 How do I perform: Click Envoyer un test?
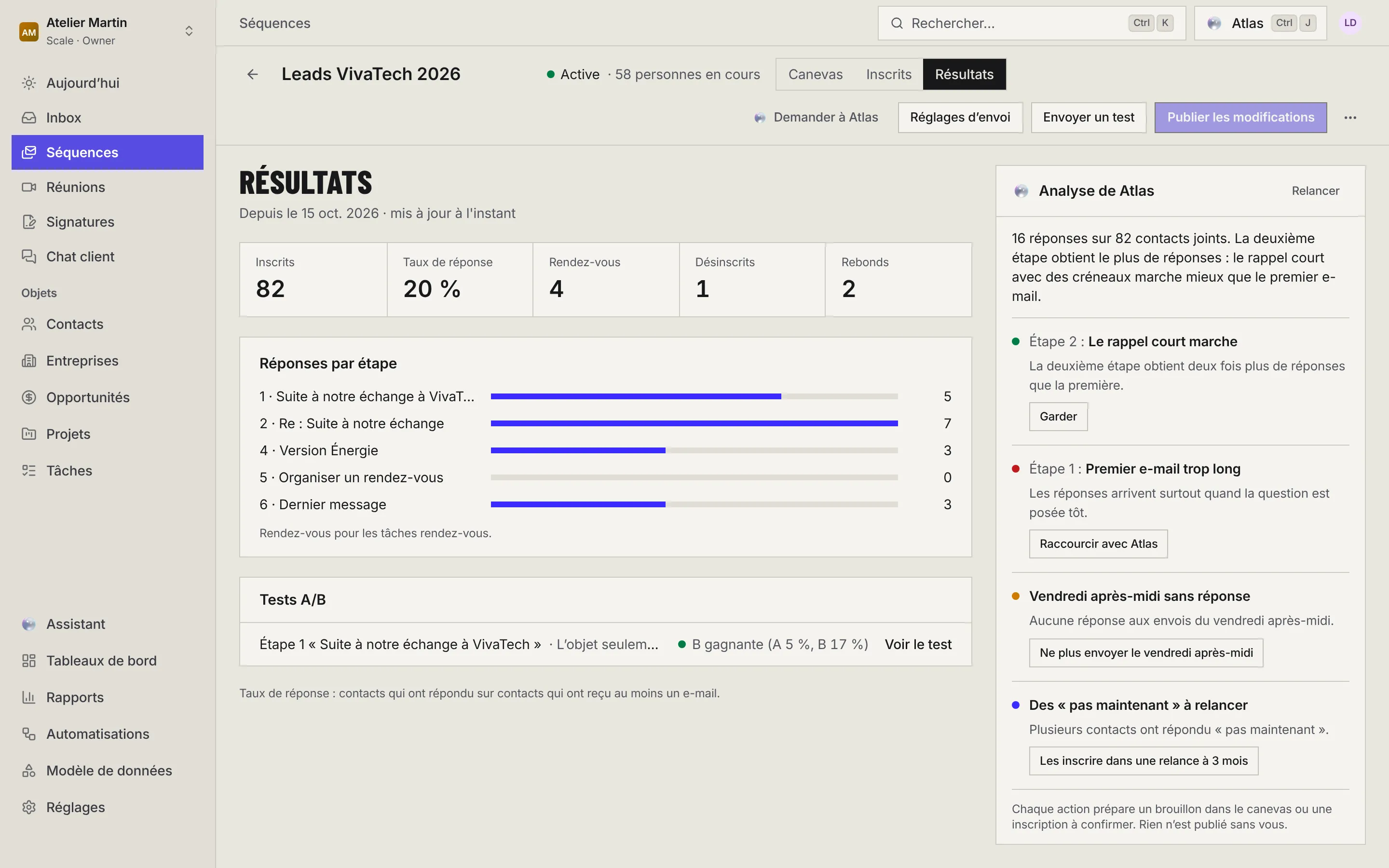coord(1088,118)
